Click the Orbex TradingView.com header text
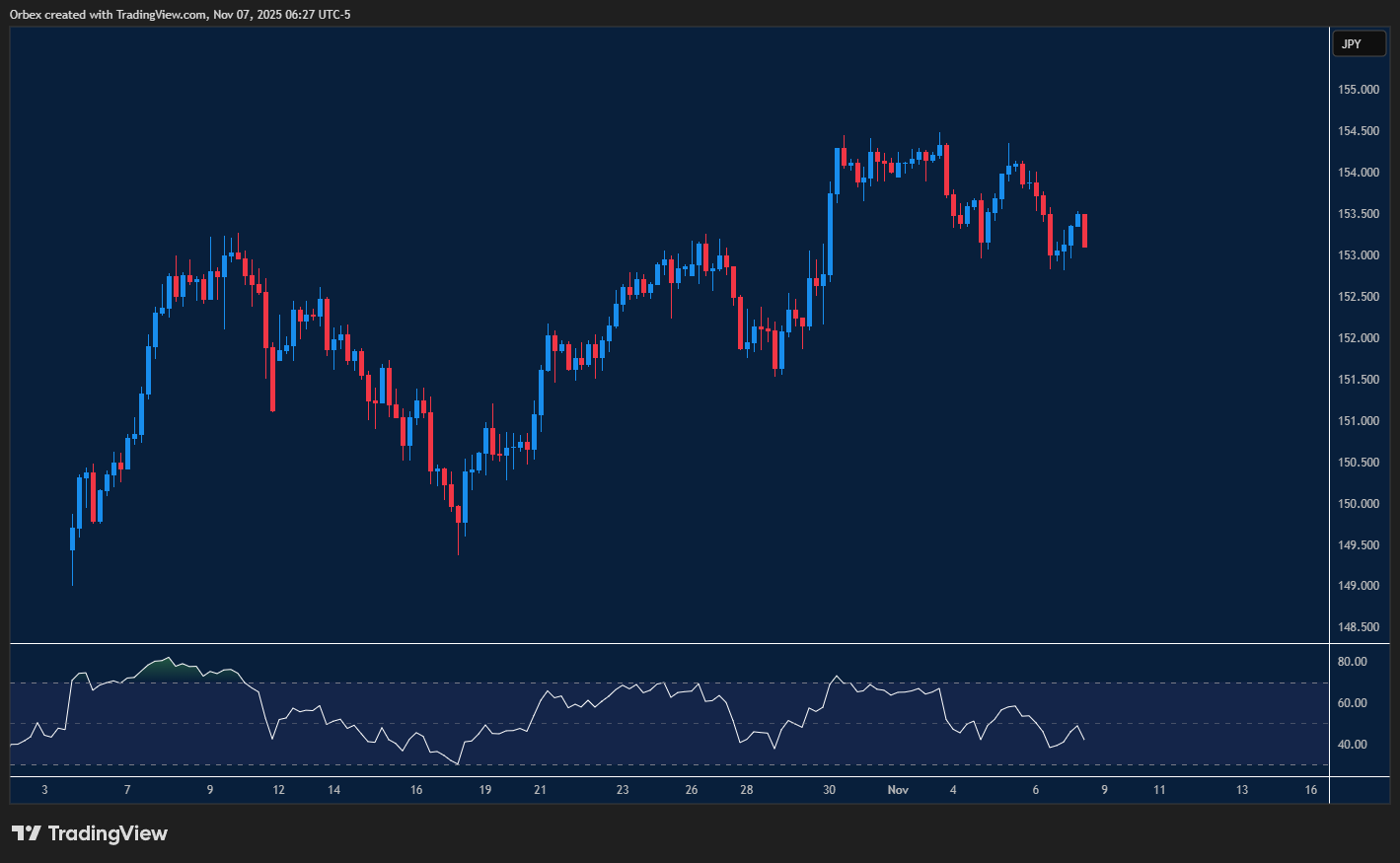The width and height of the screenshot is (1400, 863). (x=180, y=15)
